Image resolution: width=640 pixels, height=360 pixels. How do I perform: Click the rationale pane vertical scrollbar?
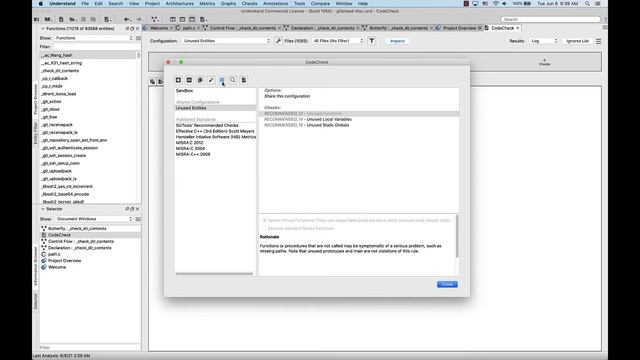click(457, 237)
